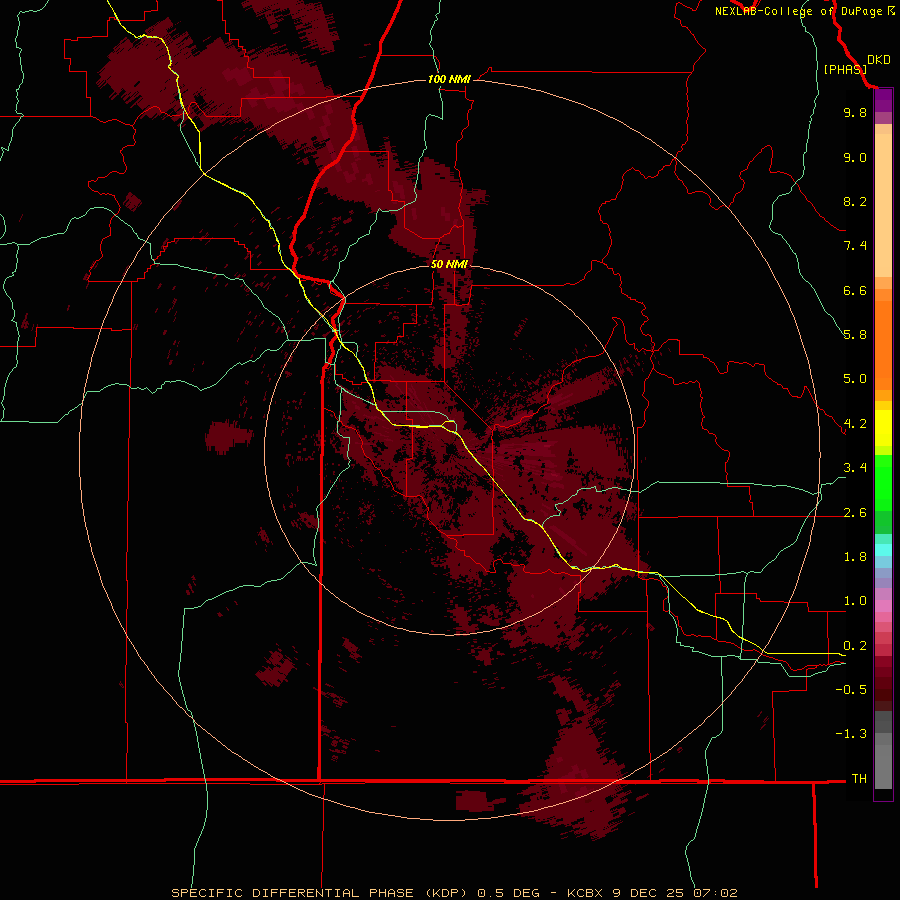Click the 5.8 value on the color scale
The height and width of the screenshot is (900, 900).
[855, 335]
